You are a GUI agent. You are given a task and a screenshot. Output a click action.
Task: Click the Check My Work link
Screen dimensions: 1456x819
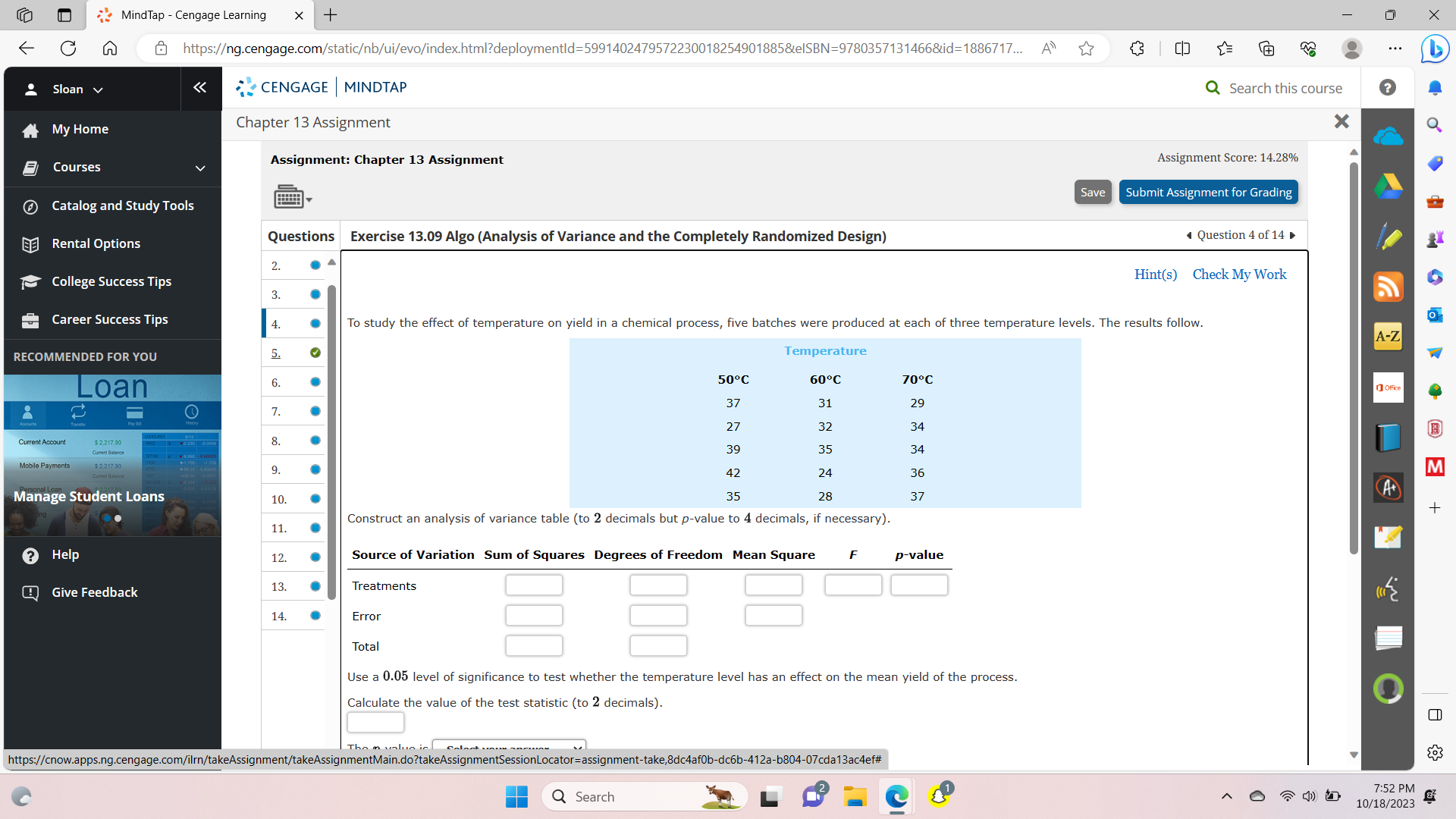click(1239, 275)
